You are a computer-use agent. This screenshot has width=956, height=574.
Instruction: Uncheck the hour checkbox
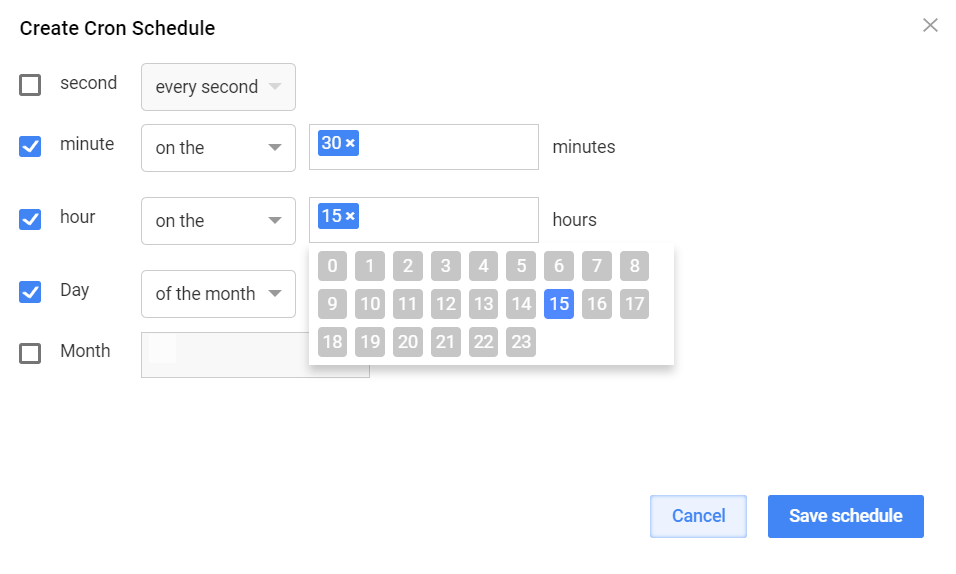coord(30,219)
